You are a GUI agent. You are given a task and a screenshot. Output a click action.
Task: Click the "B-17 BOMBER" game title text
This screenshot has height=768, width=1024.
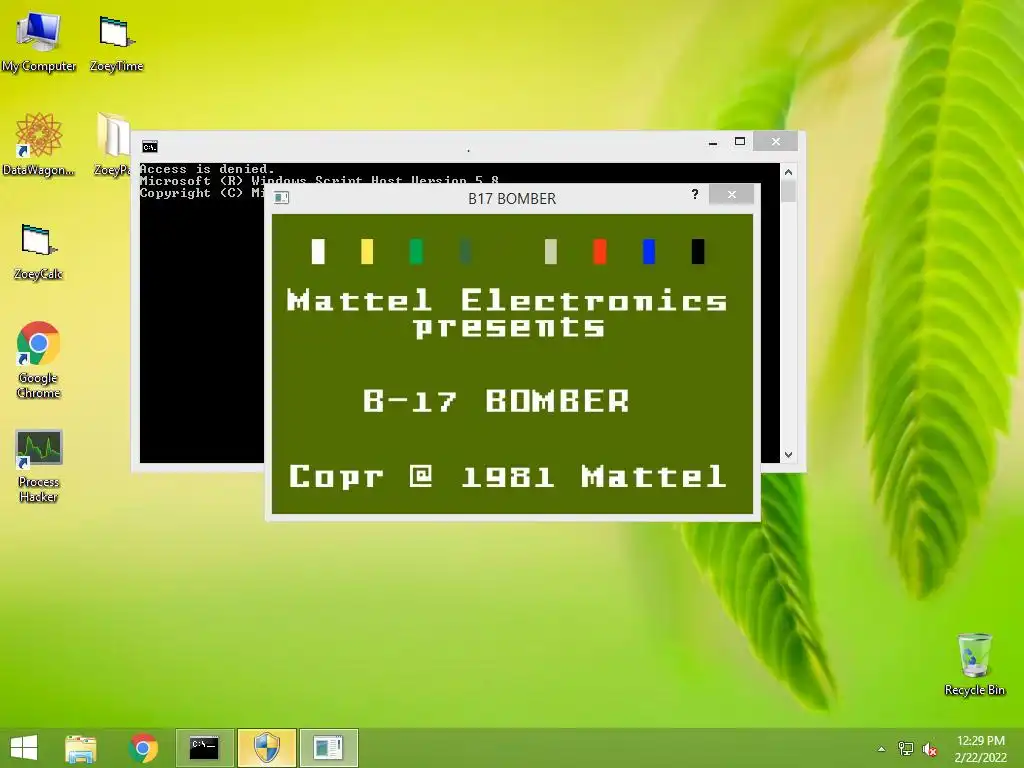coord(496,401)
